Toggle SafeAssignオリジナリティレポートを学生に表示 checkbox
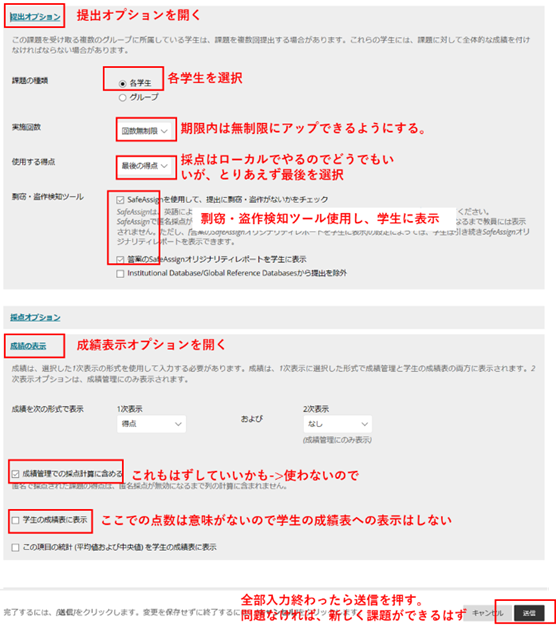Viewport: 556px width, 632px height. [120, 260]
